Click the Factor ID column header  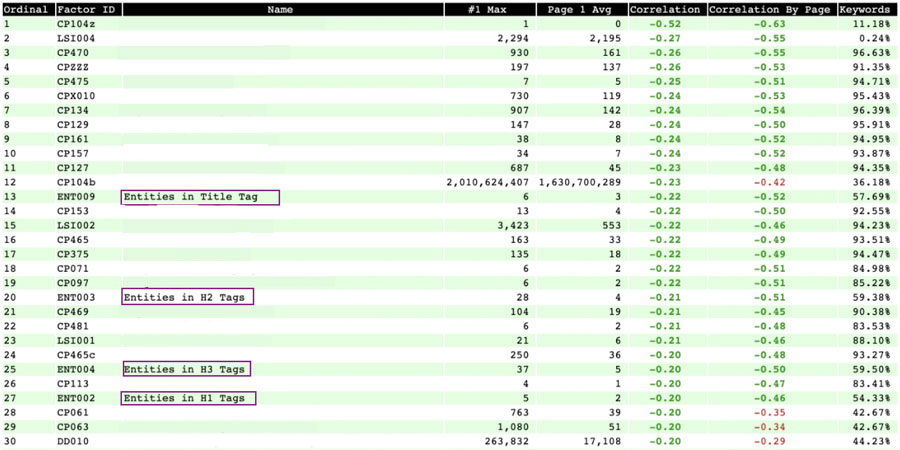coord(88,10)
